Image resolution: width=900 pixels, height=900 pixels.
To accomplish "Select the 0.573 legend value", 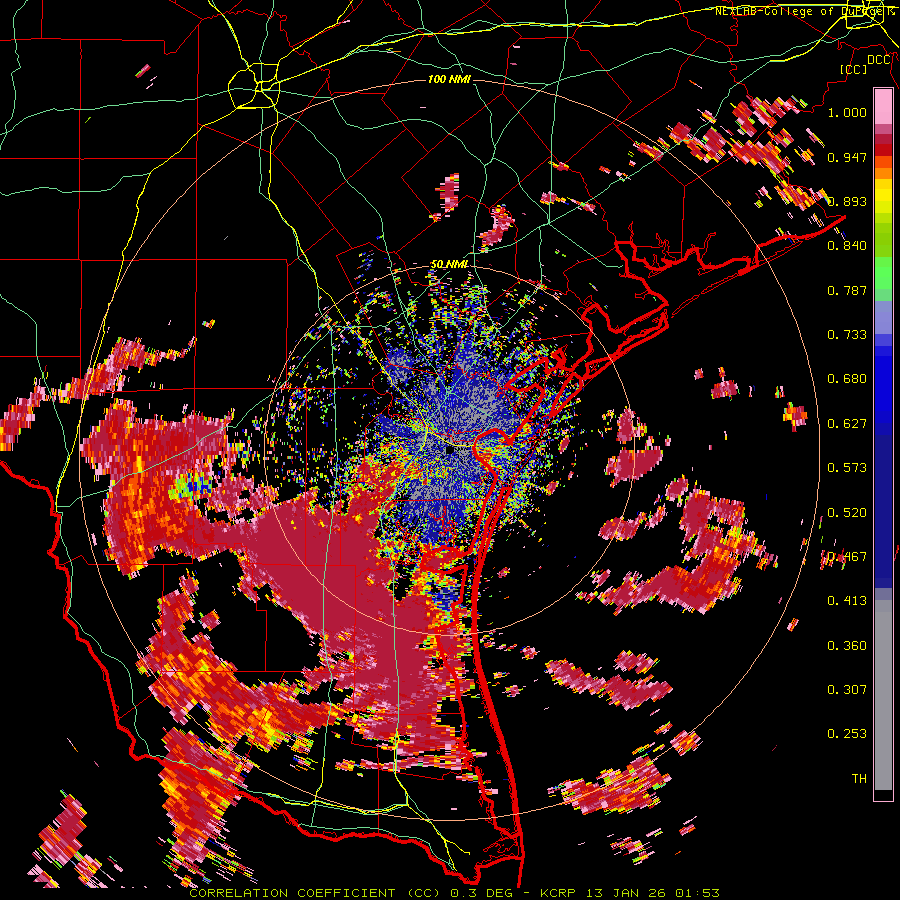I will click(x=847, y=468).
